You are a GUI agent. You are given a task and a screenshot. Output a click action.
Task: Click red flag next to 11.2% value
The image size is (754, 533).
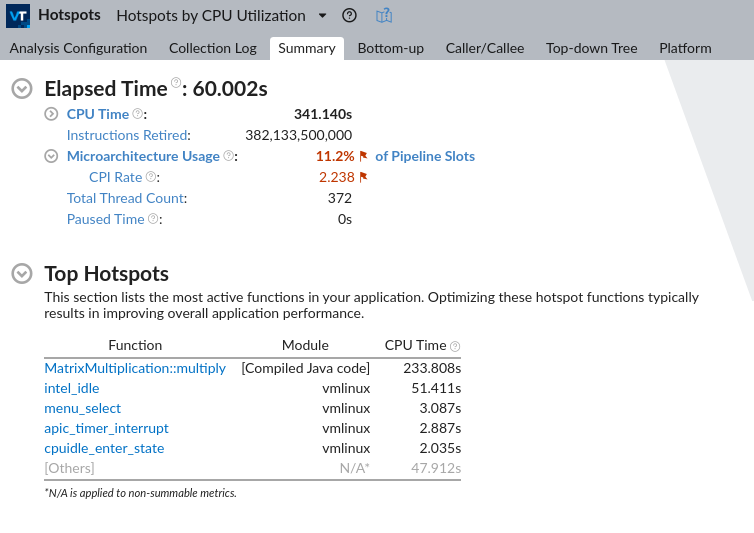364,156
